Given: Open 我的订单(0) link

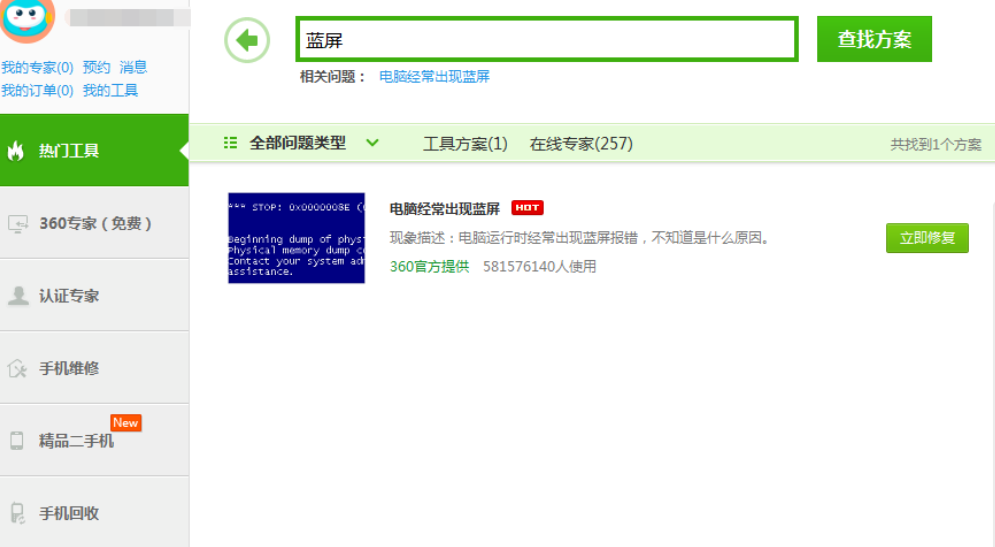Looking at the screenshot, I should tap(37, 90).
